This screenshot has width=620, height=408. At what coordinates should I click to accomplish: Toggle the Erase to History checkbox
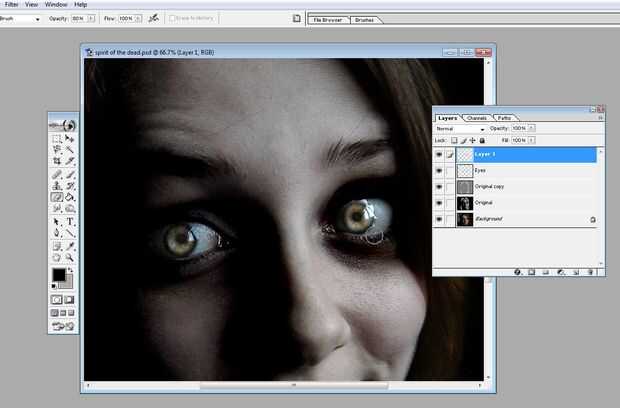172,18
